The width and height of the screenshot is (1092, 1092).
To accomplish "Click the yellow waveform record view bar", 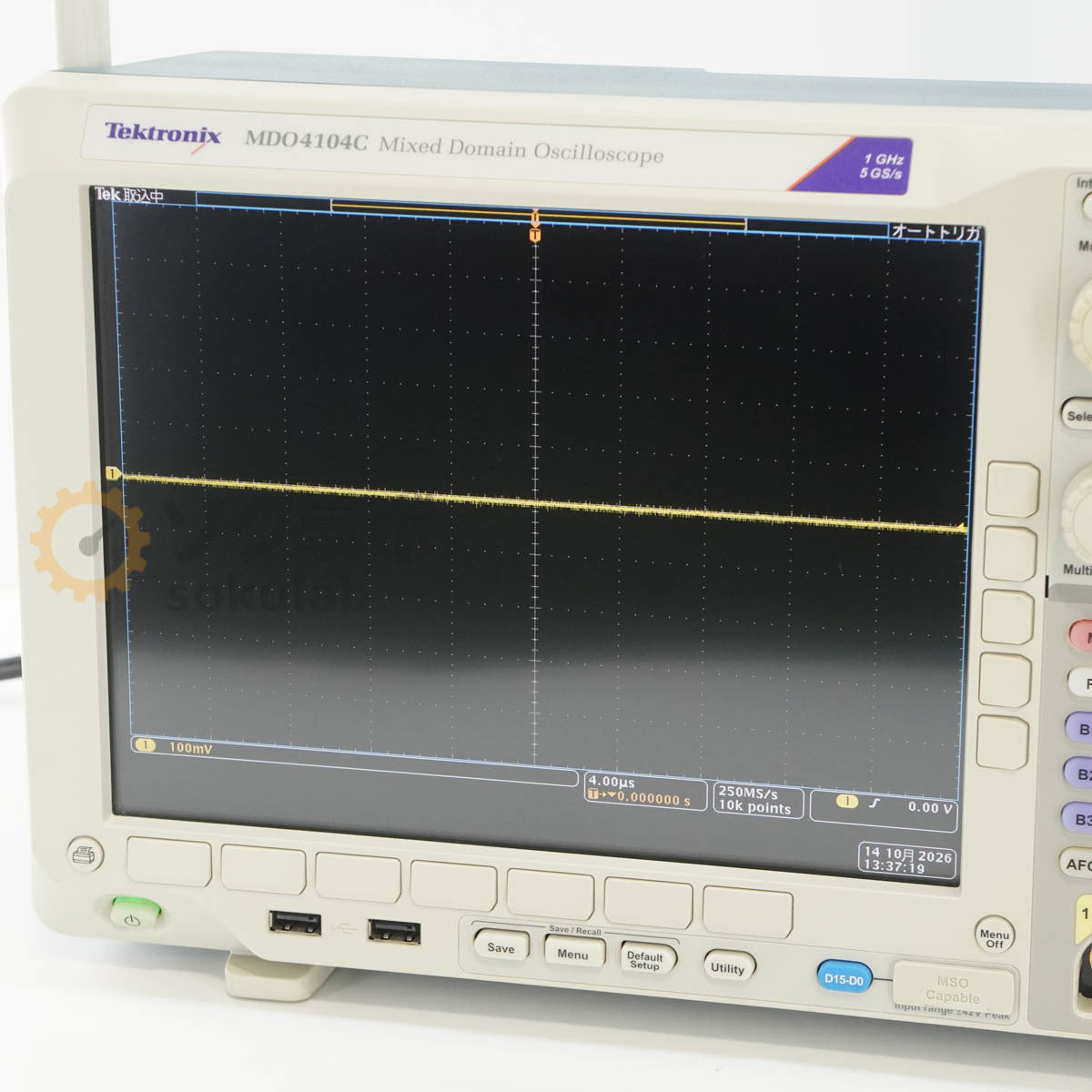I will [539, 212].
